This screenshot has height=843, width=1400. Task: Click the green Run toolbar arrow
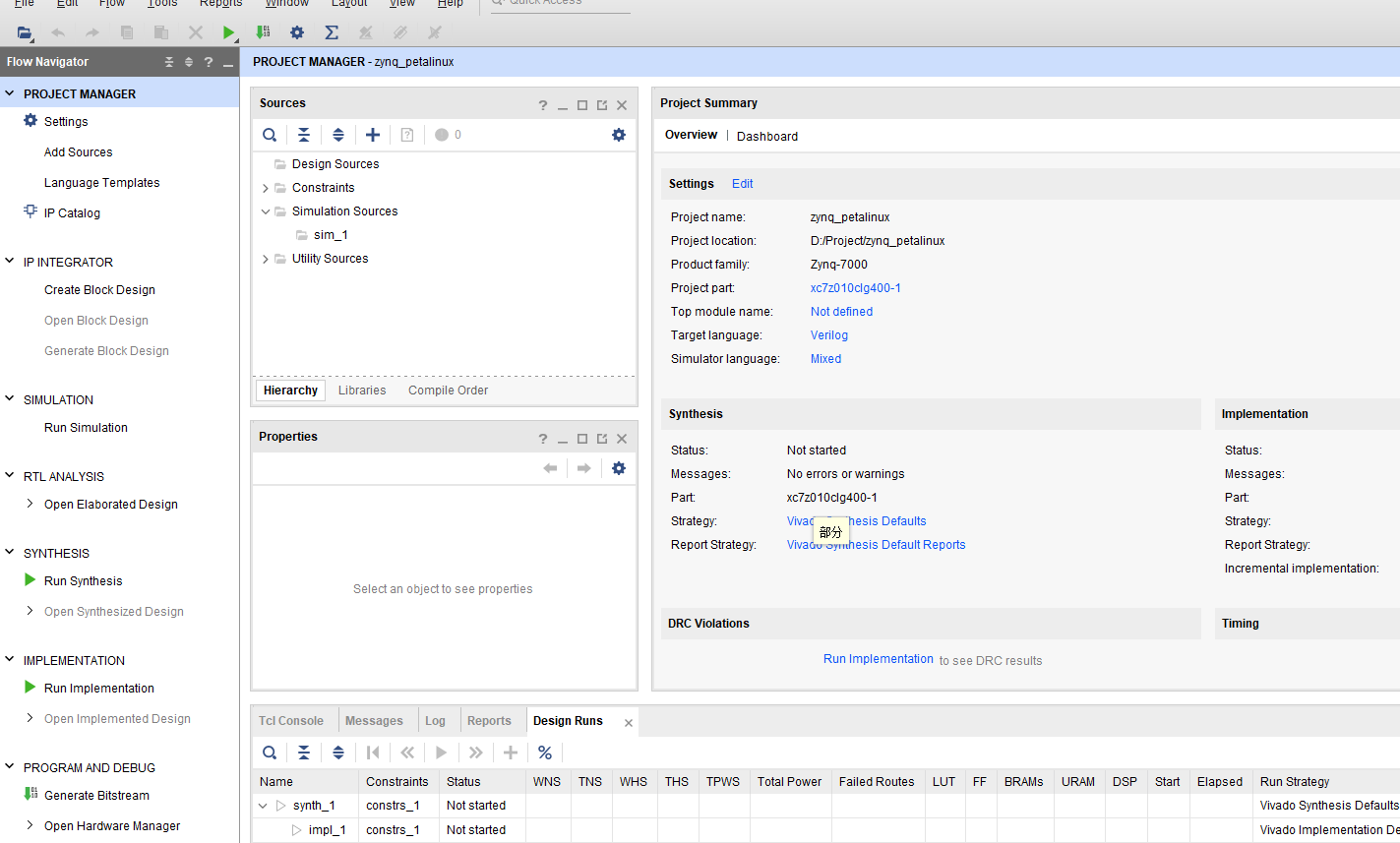228,32
